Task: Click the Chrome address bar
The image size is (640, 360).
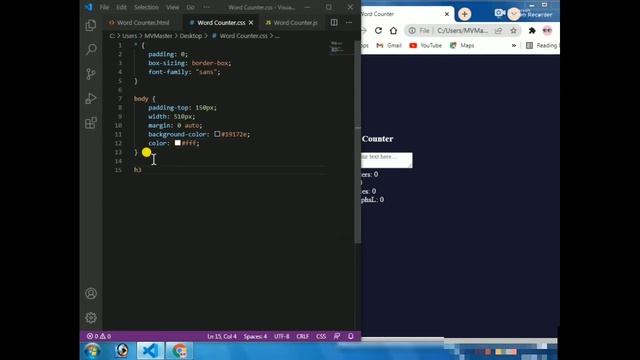Action: pyautogui.click(x=462, y=31)
